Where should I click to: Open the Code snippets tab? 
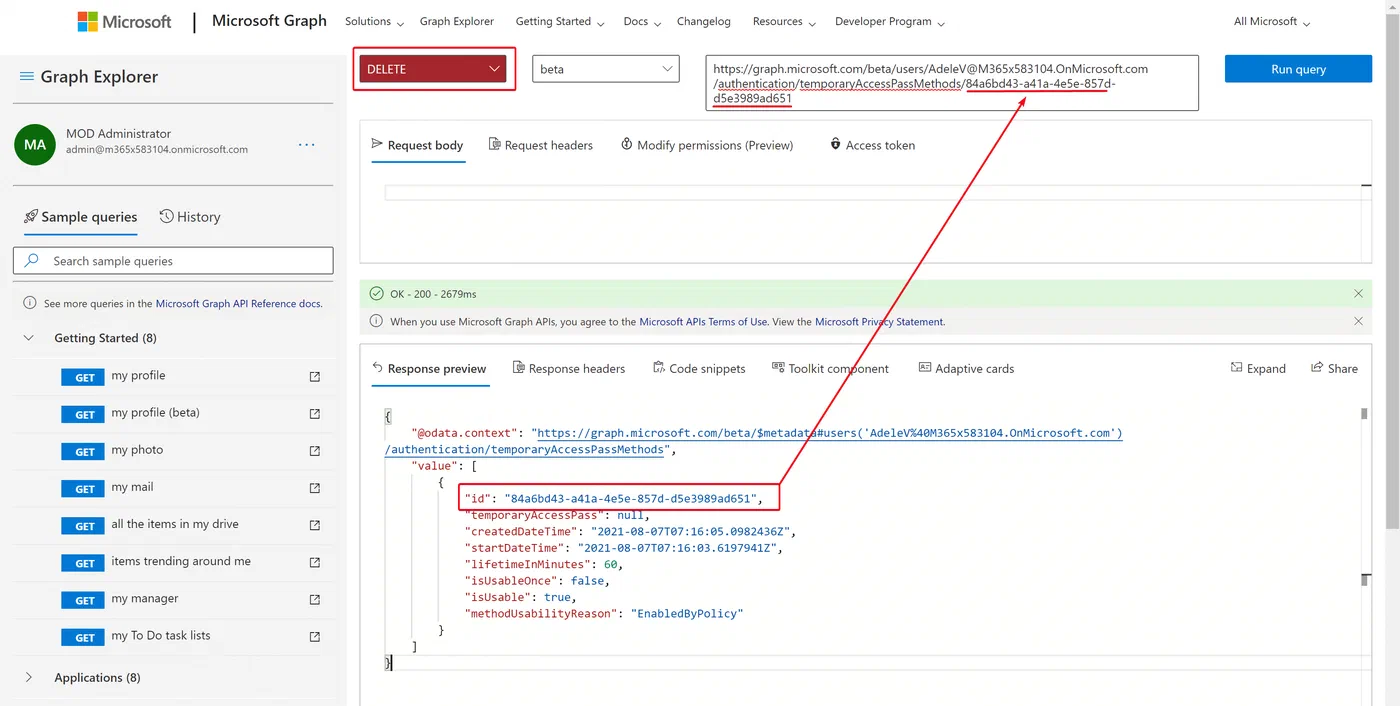click(699, 369)
